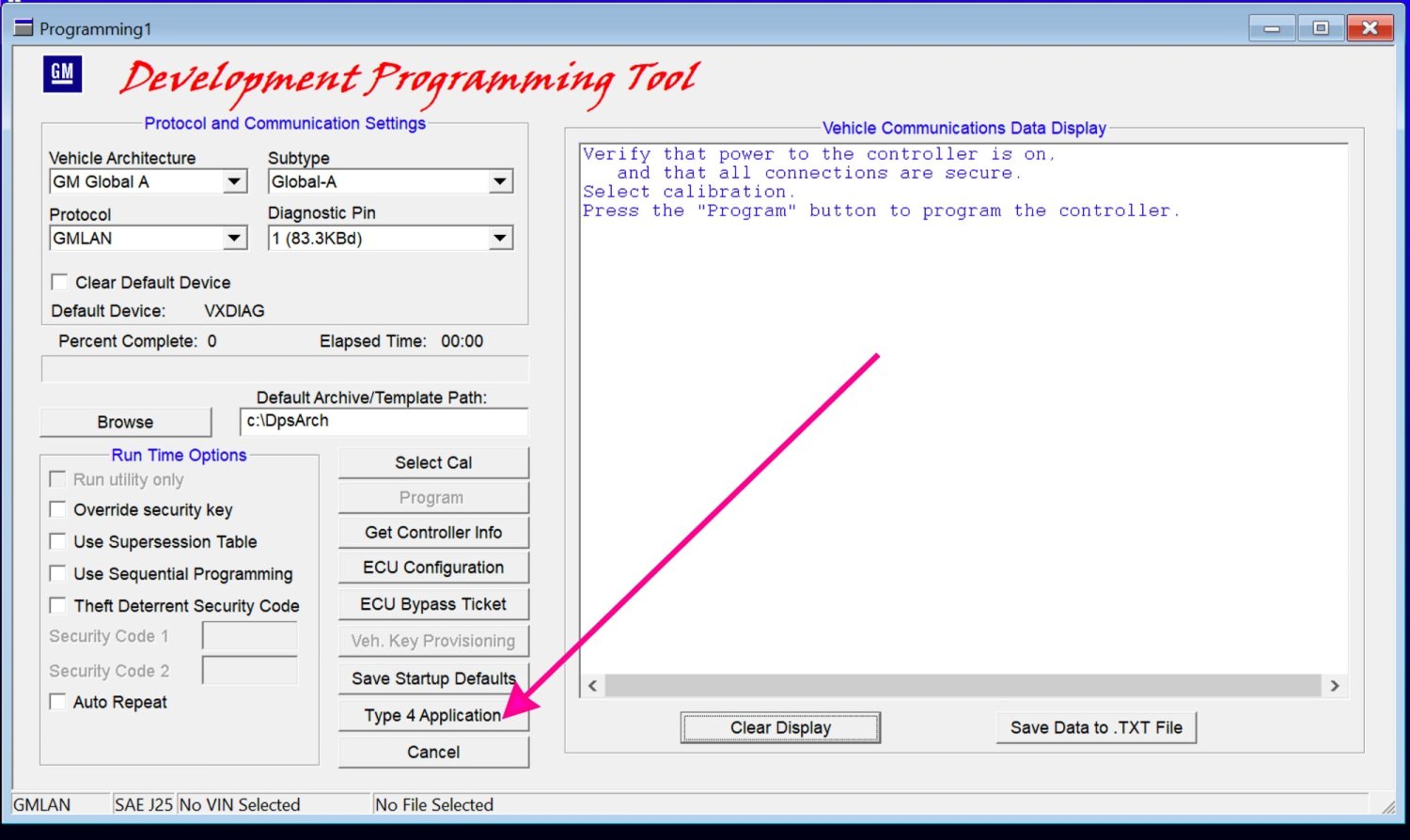1410x840 pixels.
Task: Check Theft Deterrent Security Code
Action: click(57, 605)
